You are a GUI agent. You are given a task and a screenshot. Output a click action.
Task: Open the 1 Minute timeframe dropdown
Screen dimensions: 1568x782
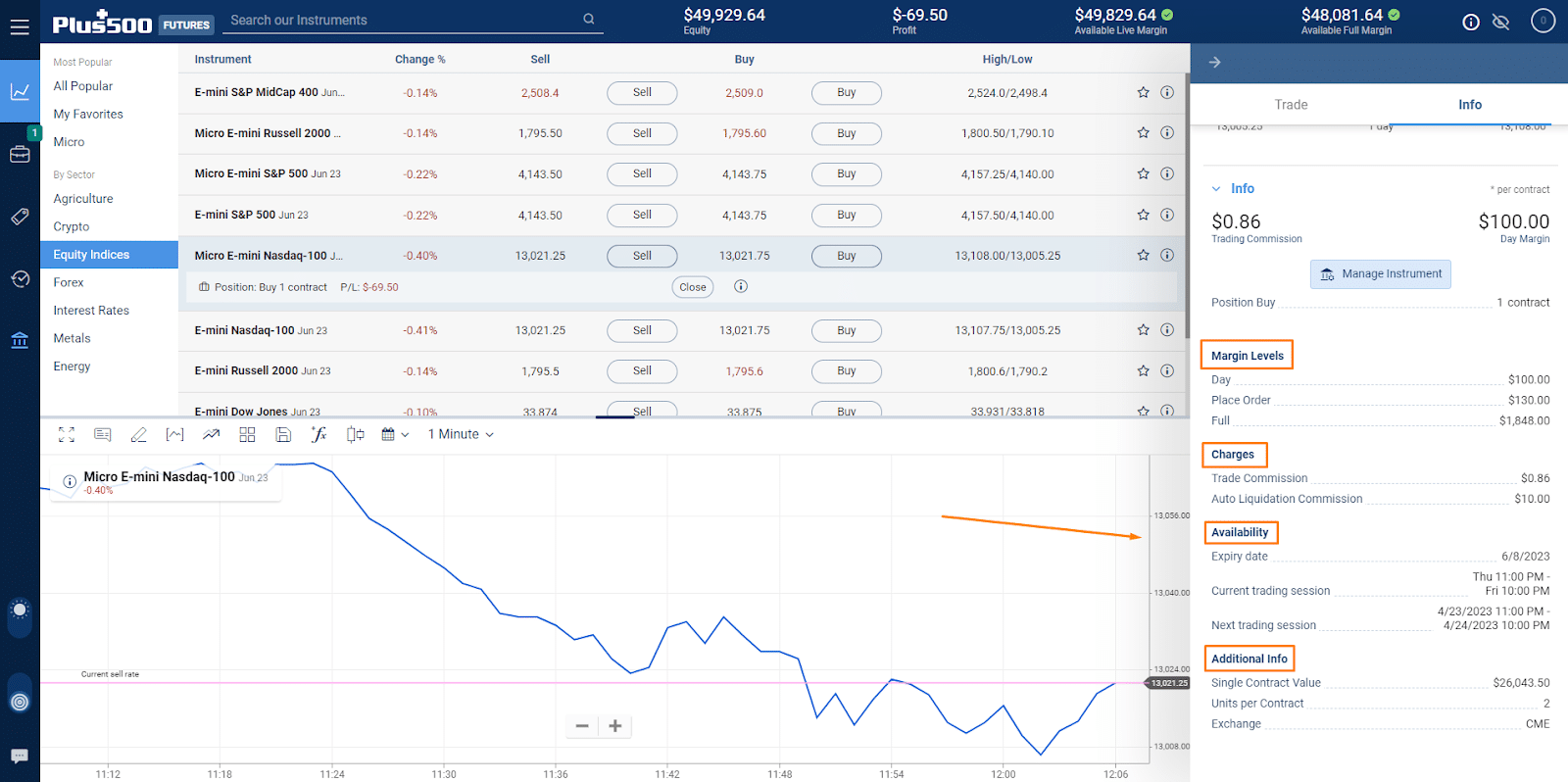click(461, 434)
